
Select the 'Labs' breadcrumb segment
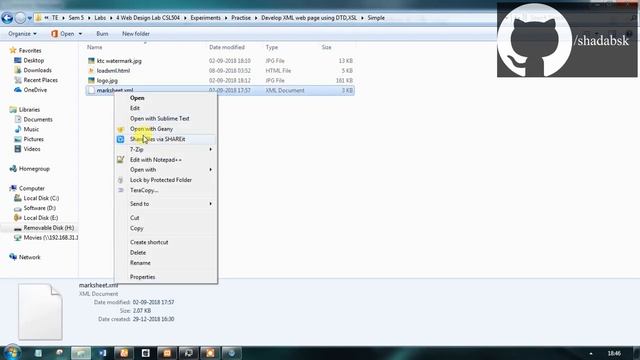tap(100, 18)
